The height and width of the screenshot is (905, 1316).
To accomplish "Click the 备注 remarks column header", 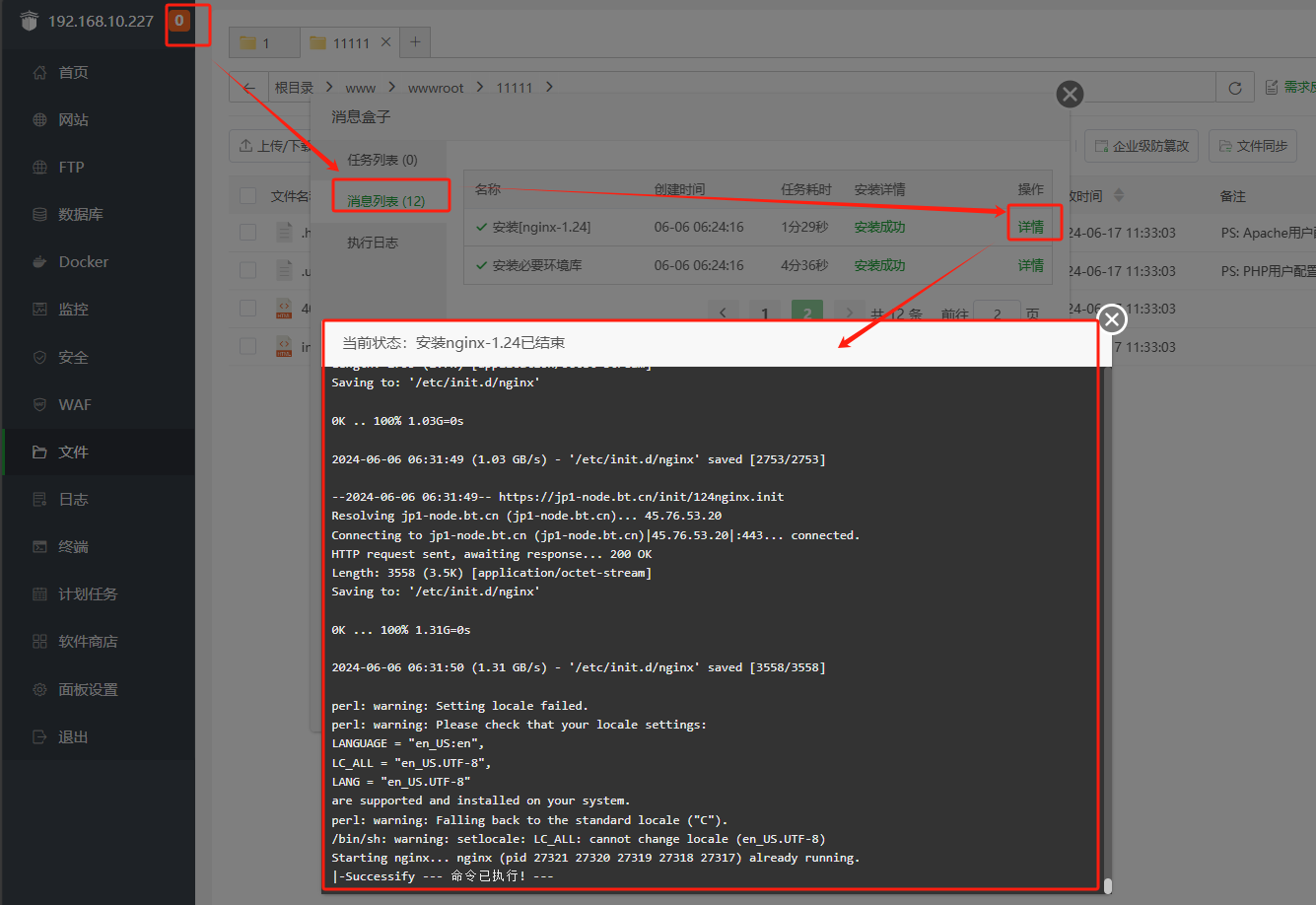I will click(1233, 195).
